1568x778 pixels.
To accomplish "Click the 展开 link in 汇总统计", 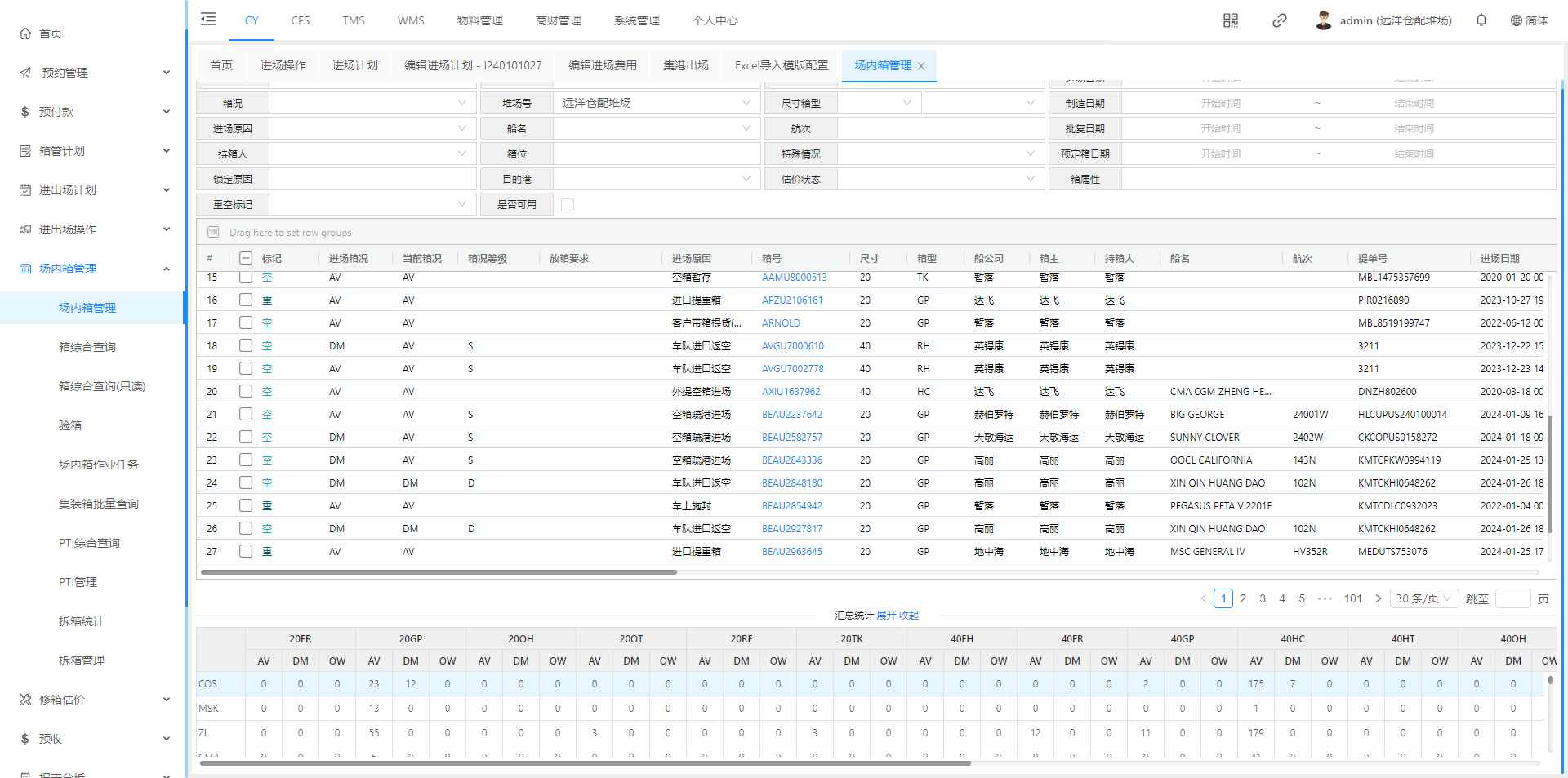I will point(886,615).
